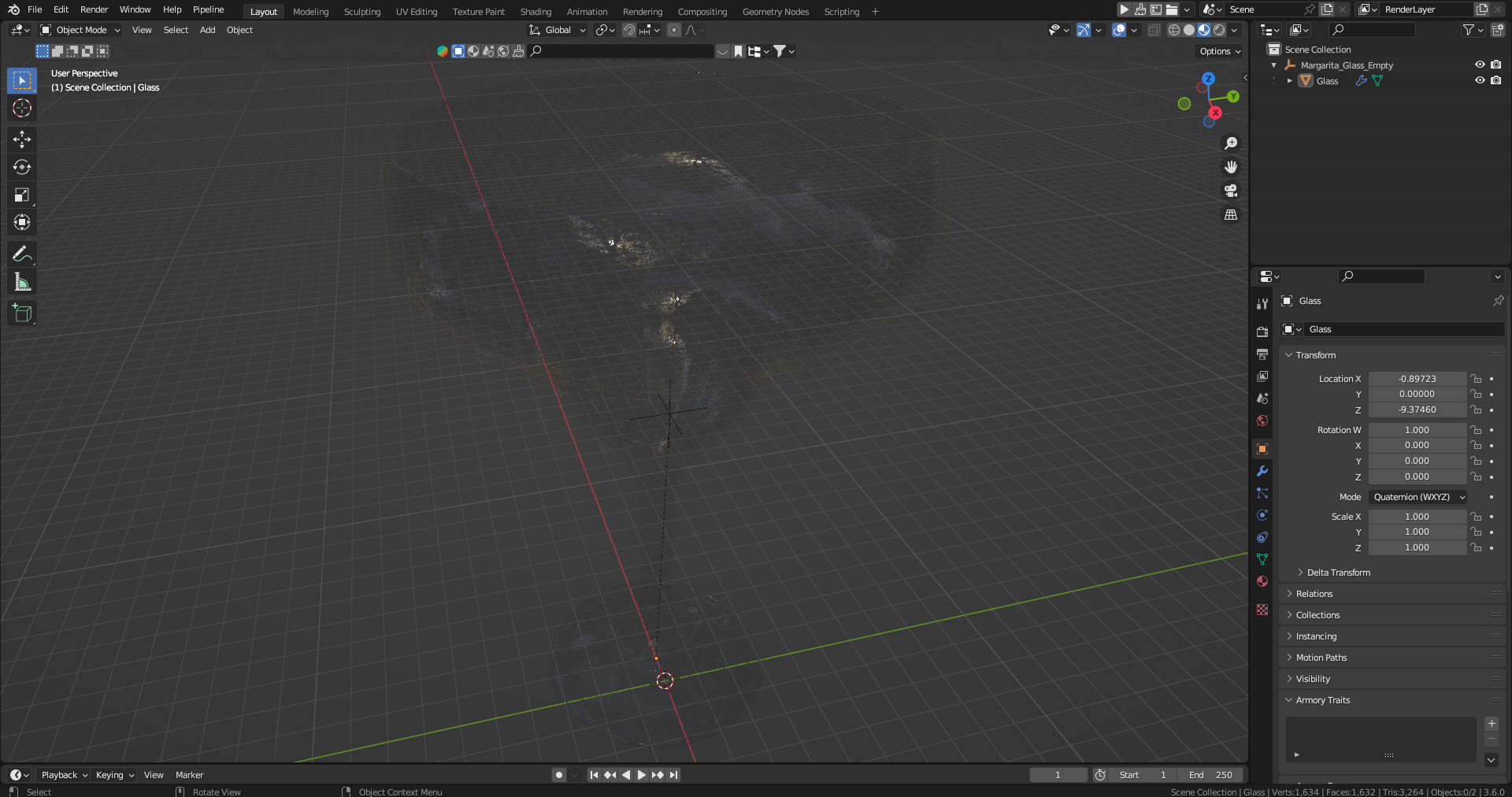Select the Add Cube tool
The height and width of the screenshot is (797, 1512).
click(x=22, y=313)
